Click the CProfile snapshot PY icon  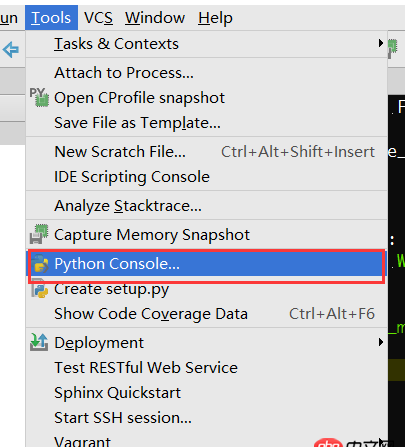(x=39, y=97)
